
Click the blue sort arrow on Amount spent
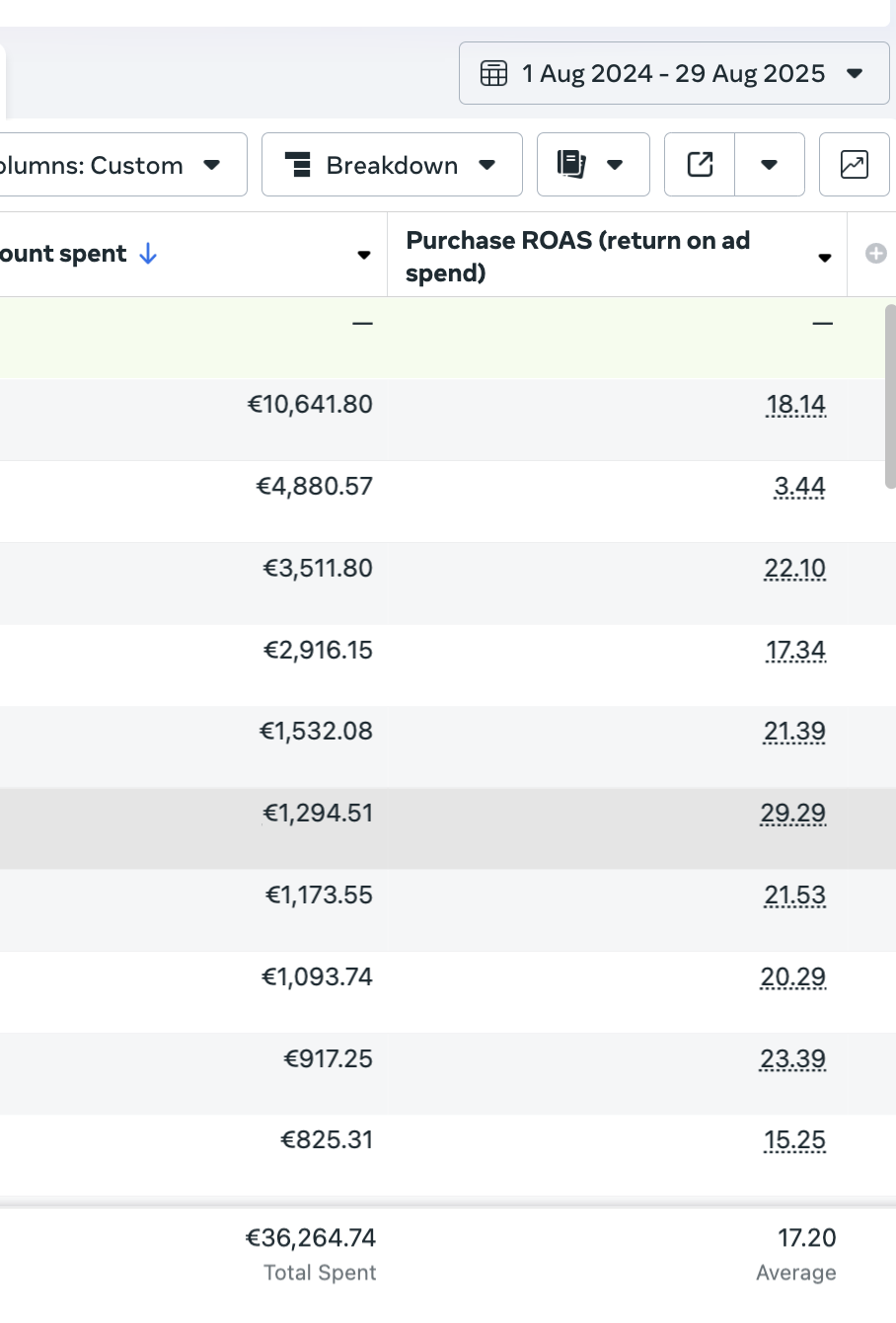(148, 254)
